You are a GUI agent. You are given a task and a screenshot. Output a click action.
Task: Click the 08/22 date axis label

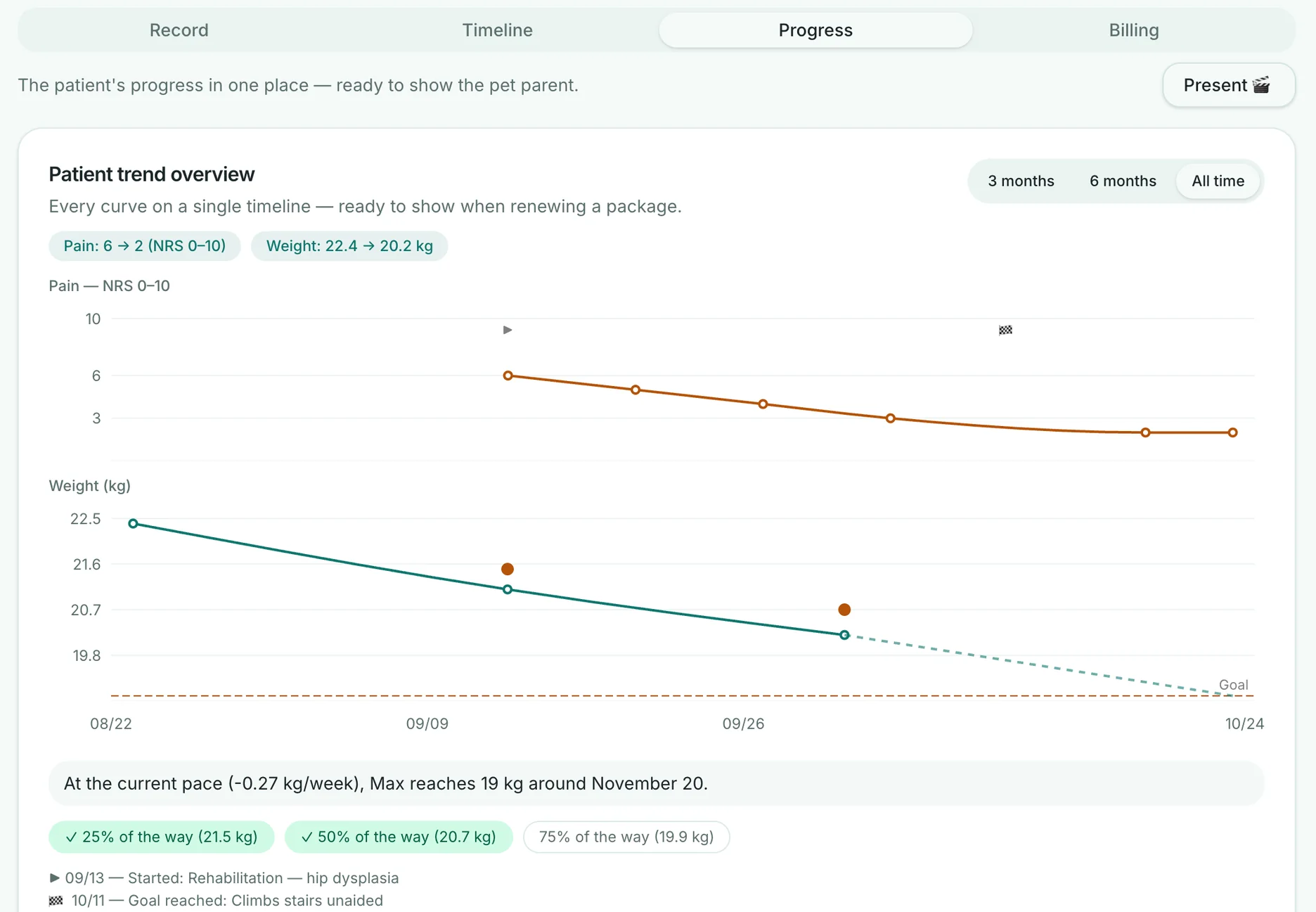click(x=111, y=724)
